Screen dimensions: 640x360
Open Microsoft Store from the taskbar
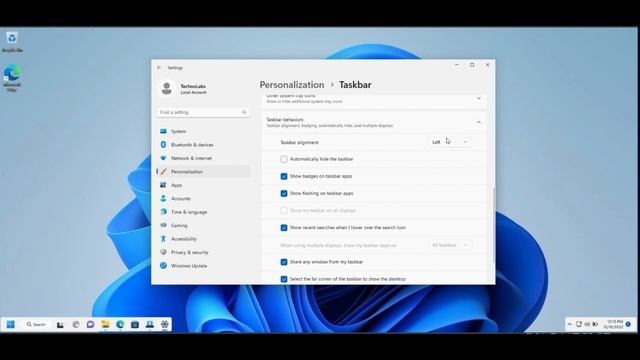(x=135, y=324)
